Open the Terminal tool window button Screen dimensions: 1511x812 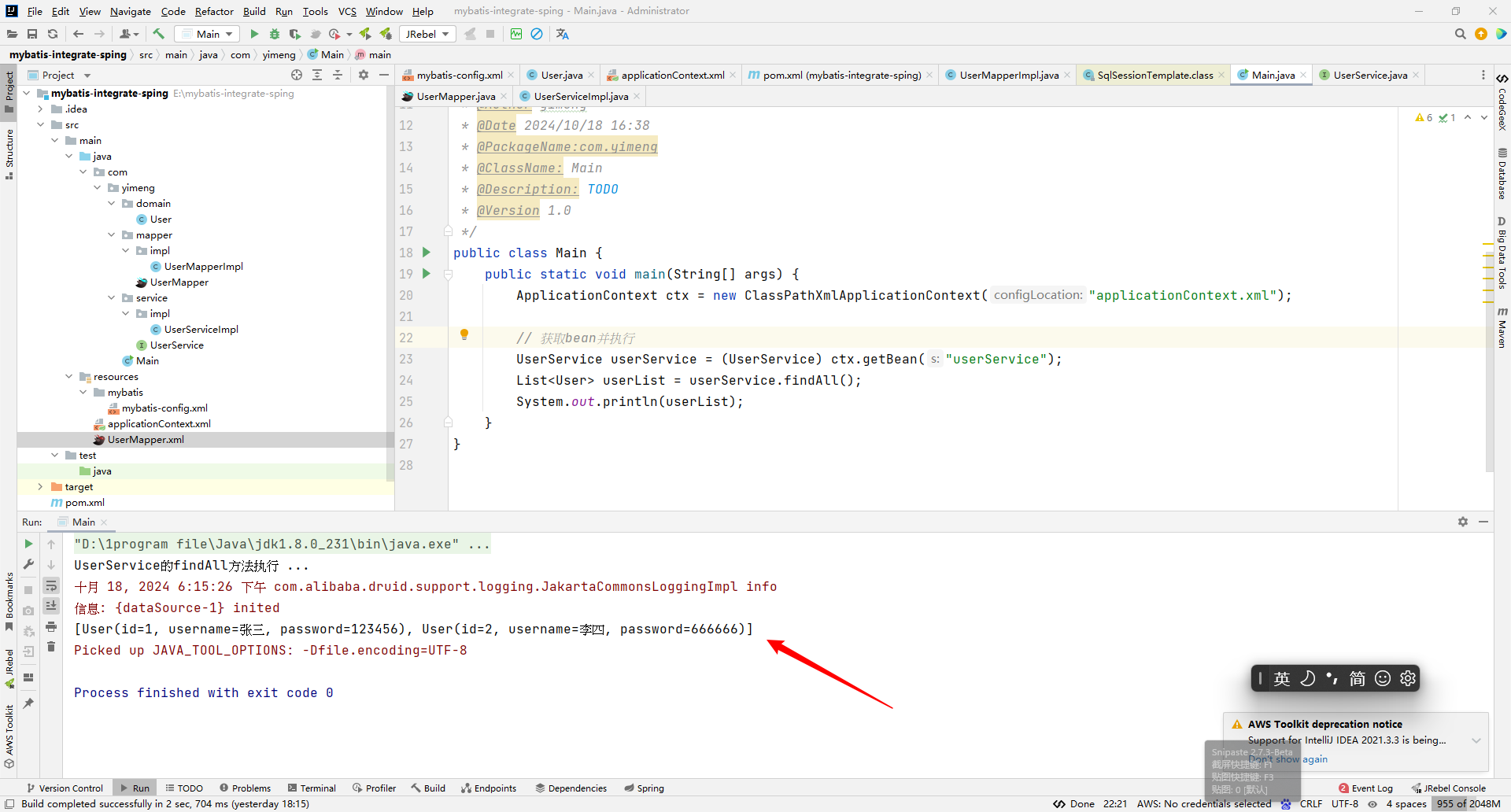(312, 788)
